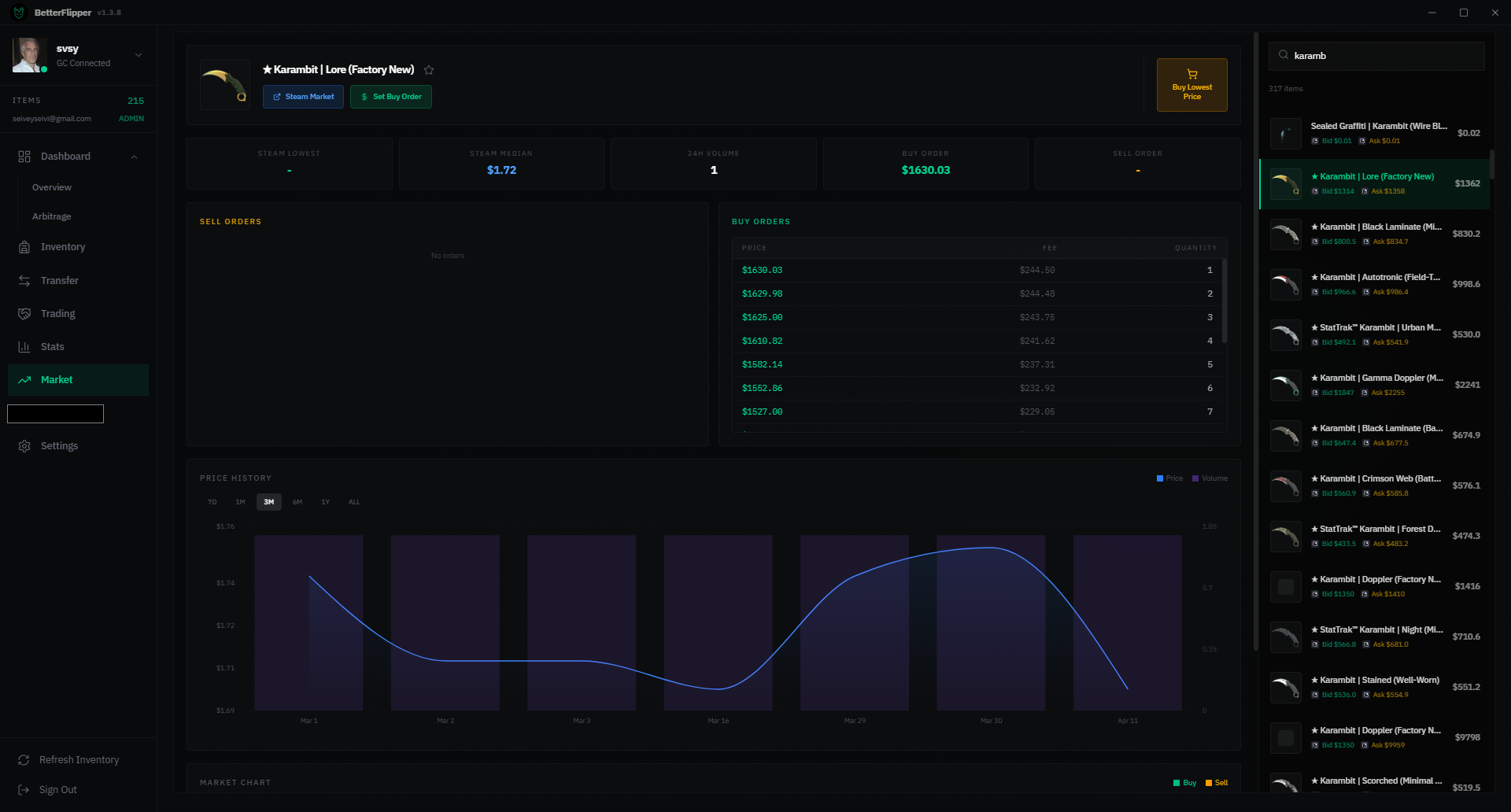Select Karambit Black Laminate in the results list
The width and height of the screenshot is (1511, 812).
[x=1377, y=234]
